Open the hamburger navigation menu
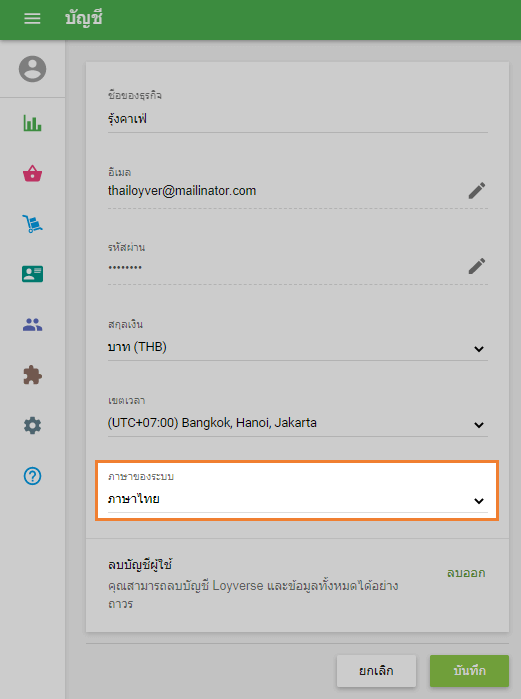Image resolution: width=521 pixels, height=699 pixels. click(x=32, y=18)
